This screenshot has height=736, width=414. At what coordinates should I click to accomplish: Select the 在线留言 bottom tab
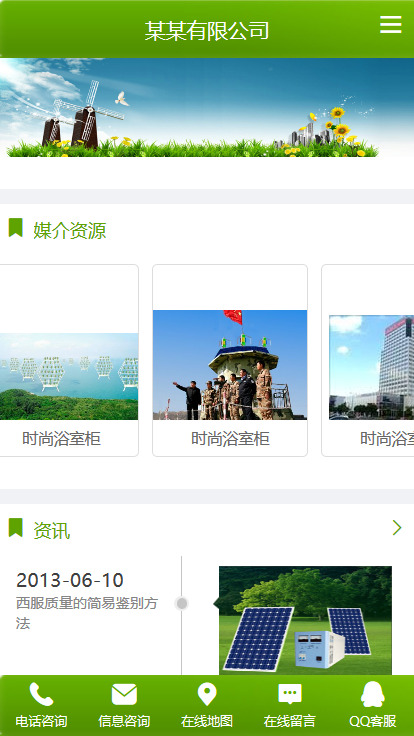(290, 721)
